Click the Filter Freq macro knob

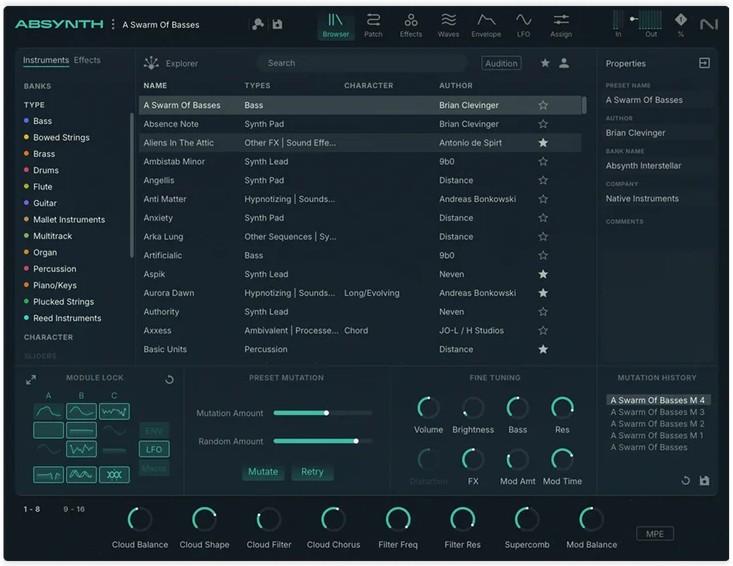[x=398, y=519]
